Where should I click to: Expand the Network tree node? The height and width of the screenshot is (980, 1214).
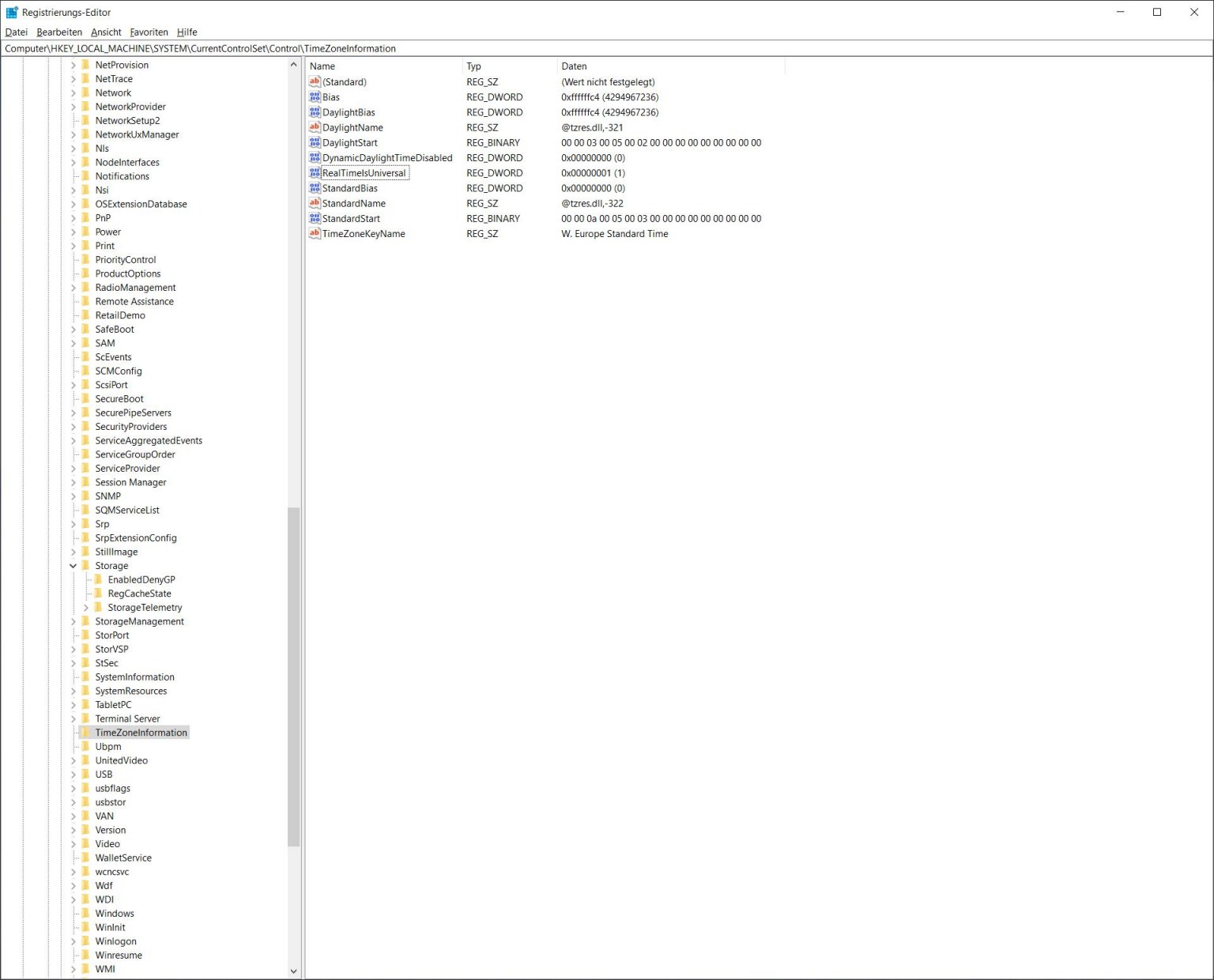[74, 92]
